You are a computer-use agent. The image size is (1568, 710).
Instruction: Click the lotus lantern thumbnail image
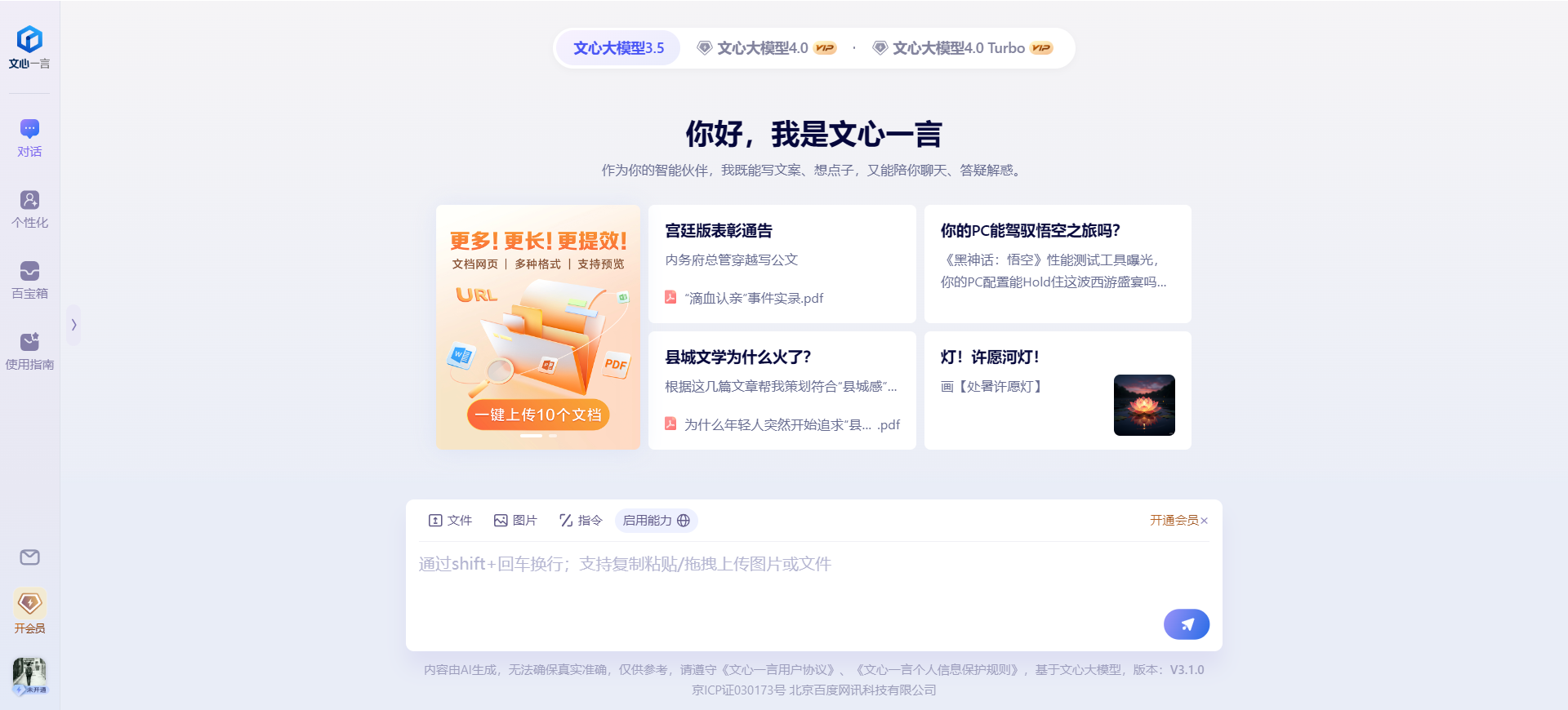coord(1144,405)
